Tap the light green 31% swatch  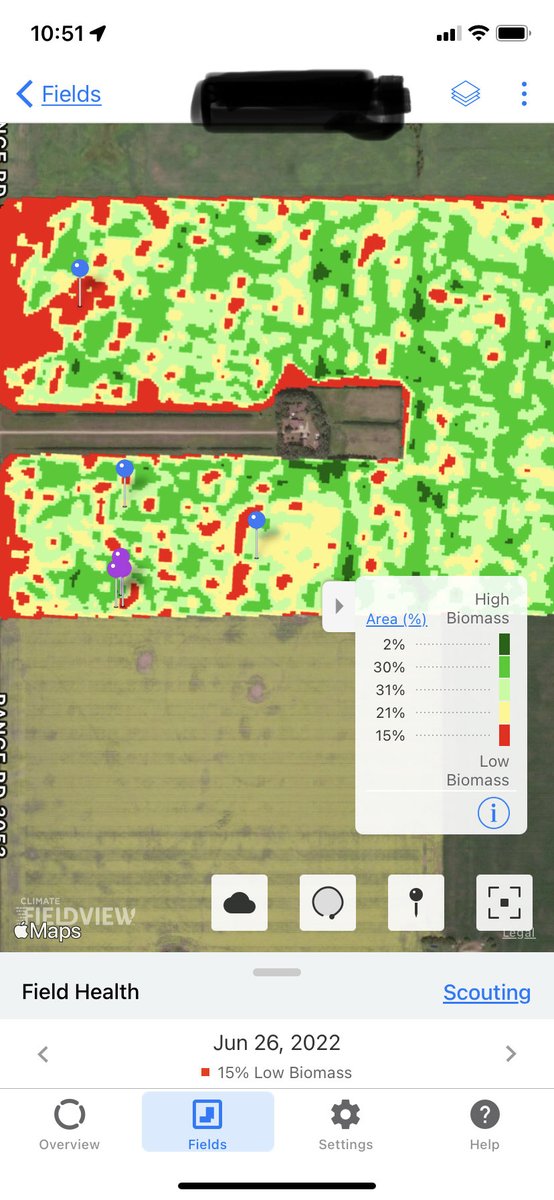(x=504, y=690)
